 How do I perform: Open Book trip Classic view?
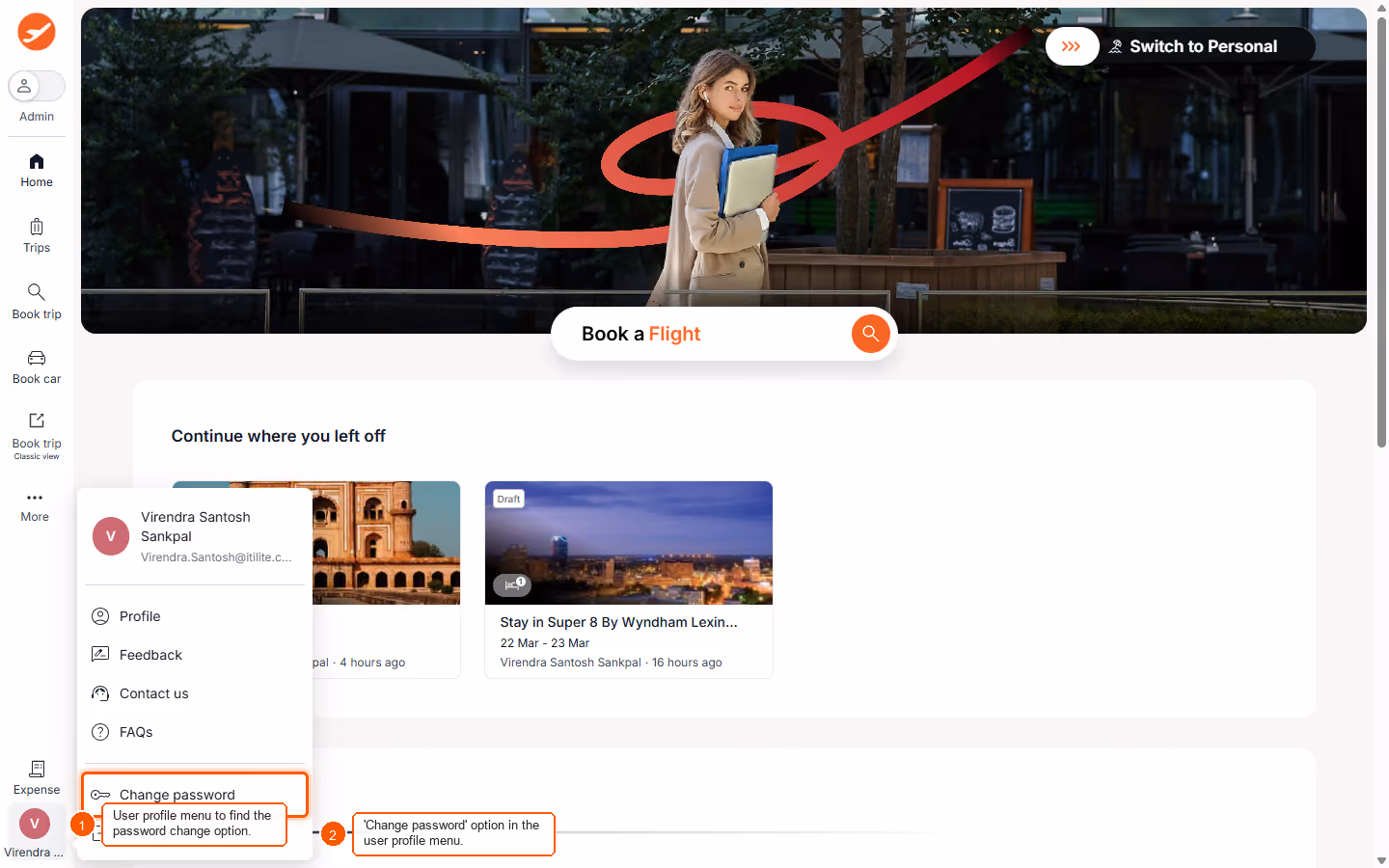point(37,436)
